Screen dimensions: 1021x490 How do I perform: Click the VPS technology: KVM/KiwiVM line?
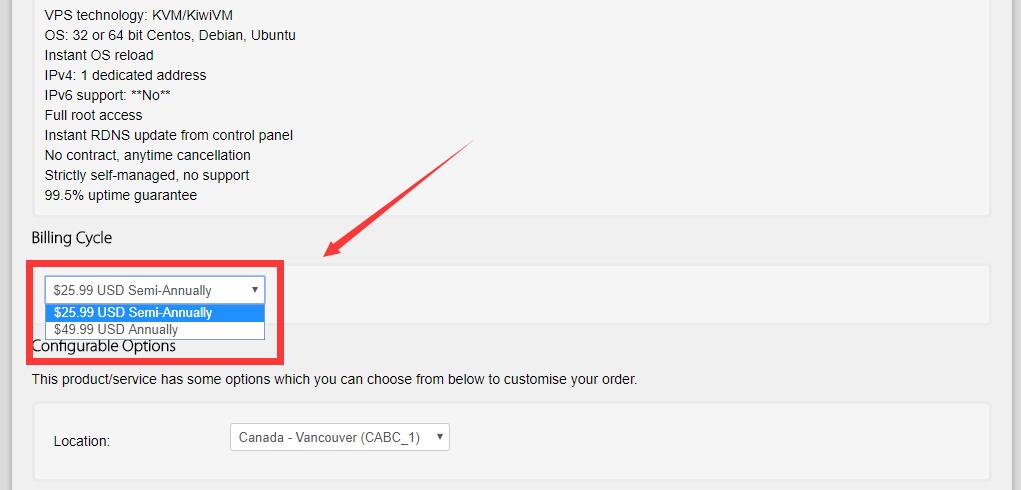[139, 16]
